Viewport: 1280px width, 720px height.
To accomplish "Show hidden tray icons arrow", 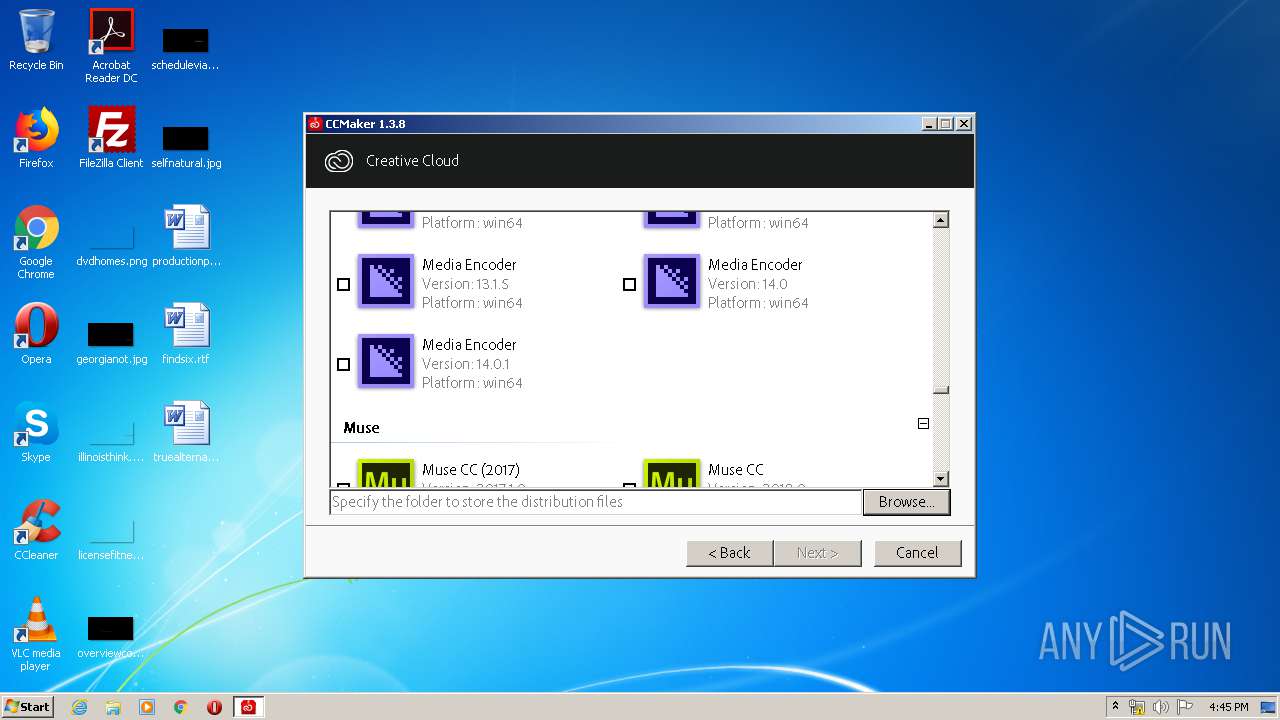I will coord(1115,707).
